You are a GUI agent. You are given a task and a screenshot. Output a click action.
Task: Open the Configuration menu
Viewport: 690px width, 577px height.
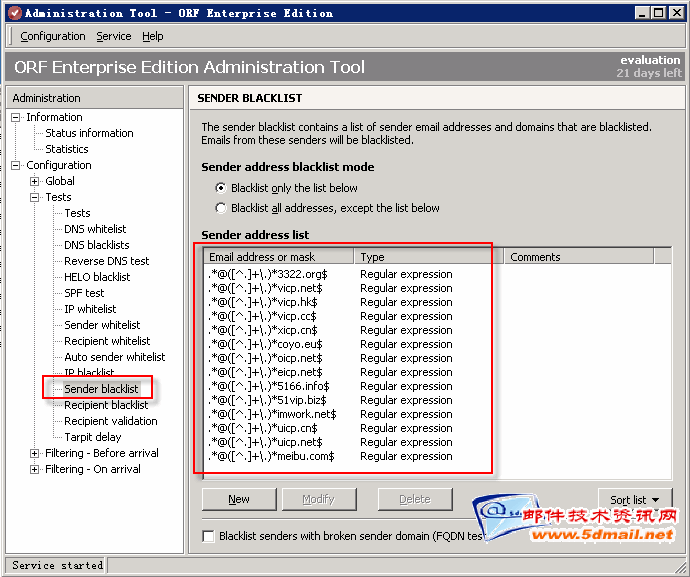(x=53, y=36)
